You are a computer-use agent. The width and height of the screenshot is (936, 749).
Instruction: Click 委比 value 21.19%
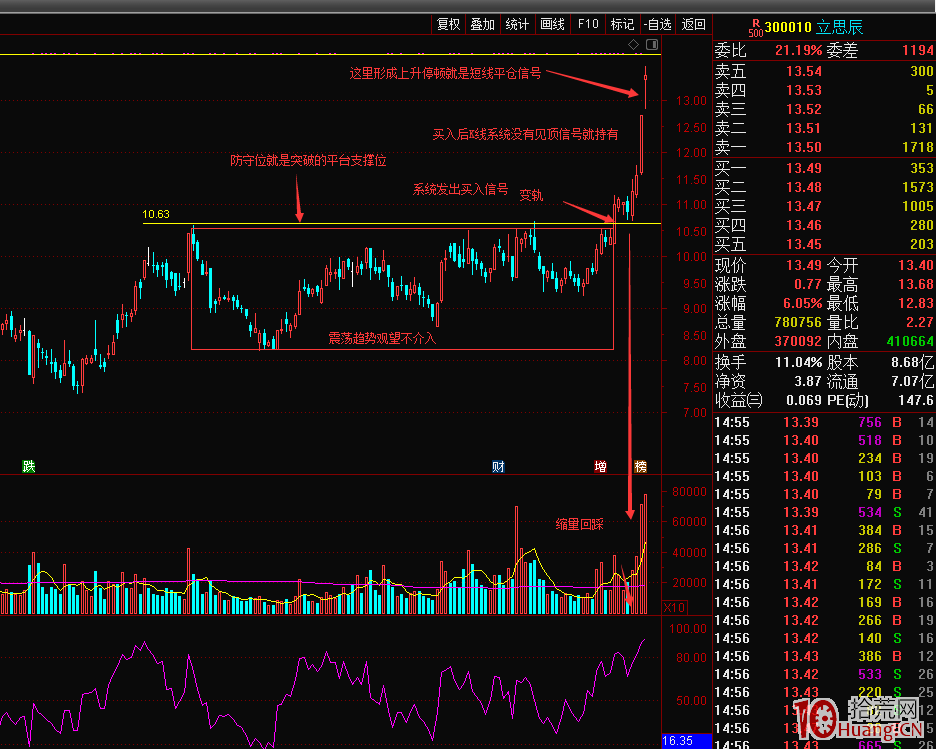pos(798,51)
